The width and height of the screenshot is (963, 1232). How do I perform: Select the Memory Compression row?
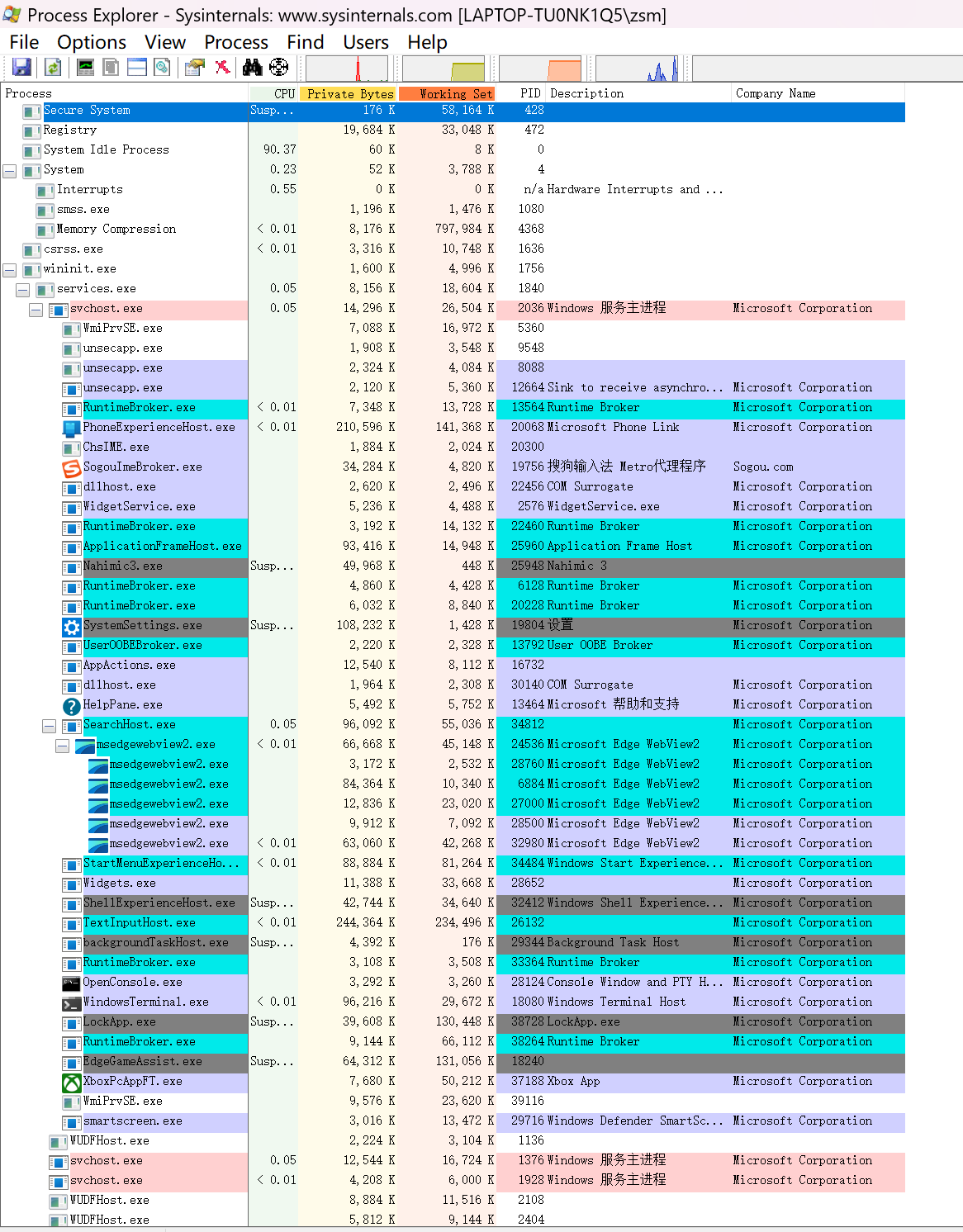point(453,230)
